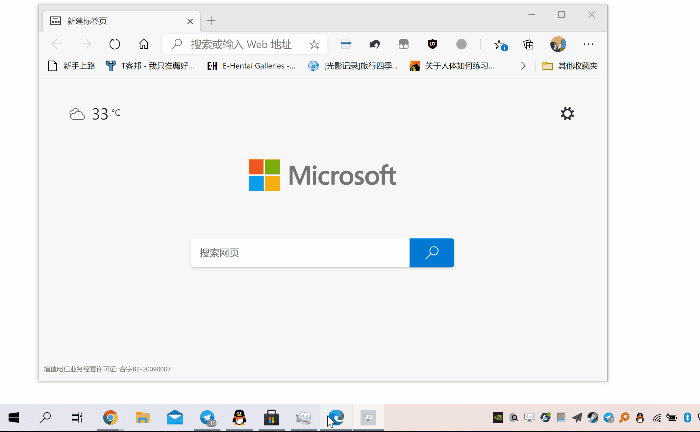Image resolution: width=700 pixels, height=432 pixels.
Task: Open the gray storefront extension icon
Action: [404, 44]
